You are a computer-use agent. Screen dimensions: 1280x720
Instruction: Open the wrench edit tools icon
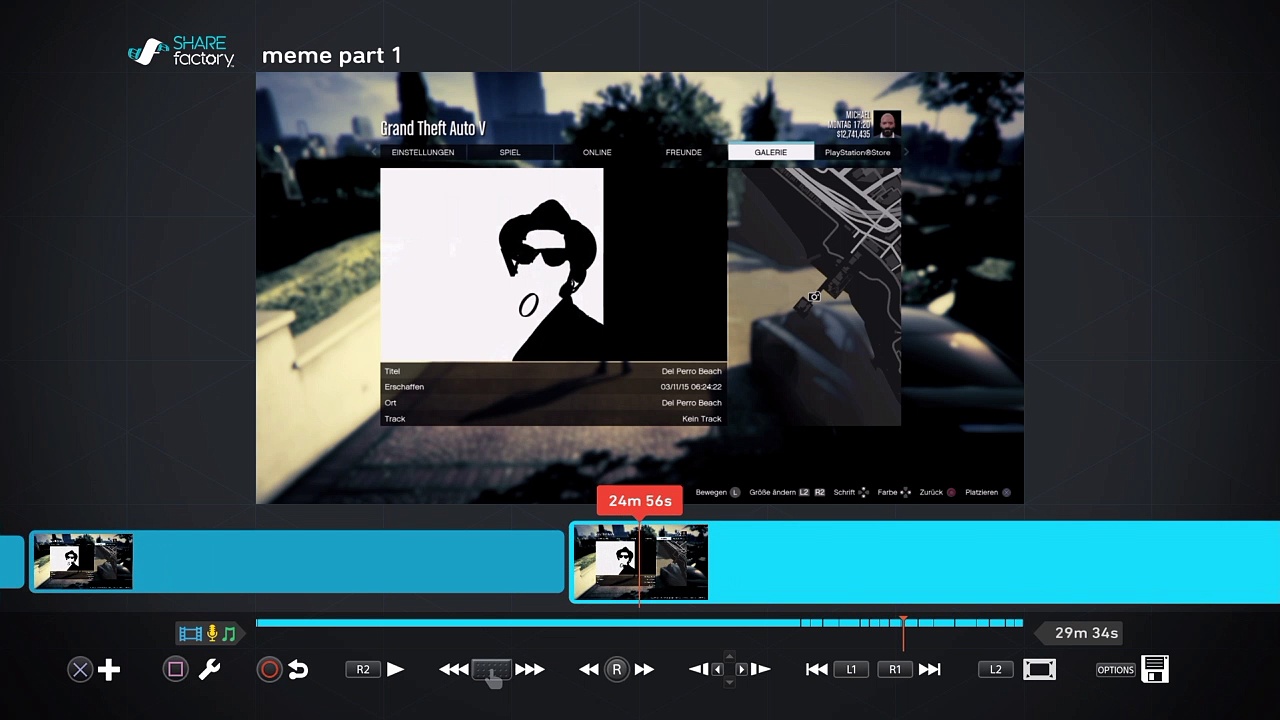tap(209, 670)
